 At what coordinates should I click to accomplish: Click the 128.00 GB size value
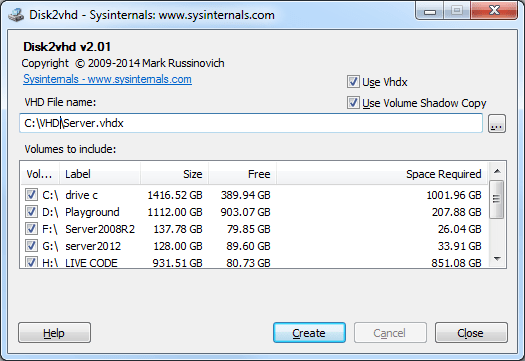pos(178,246)
